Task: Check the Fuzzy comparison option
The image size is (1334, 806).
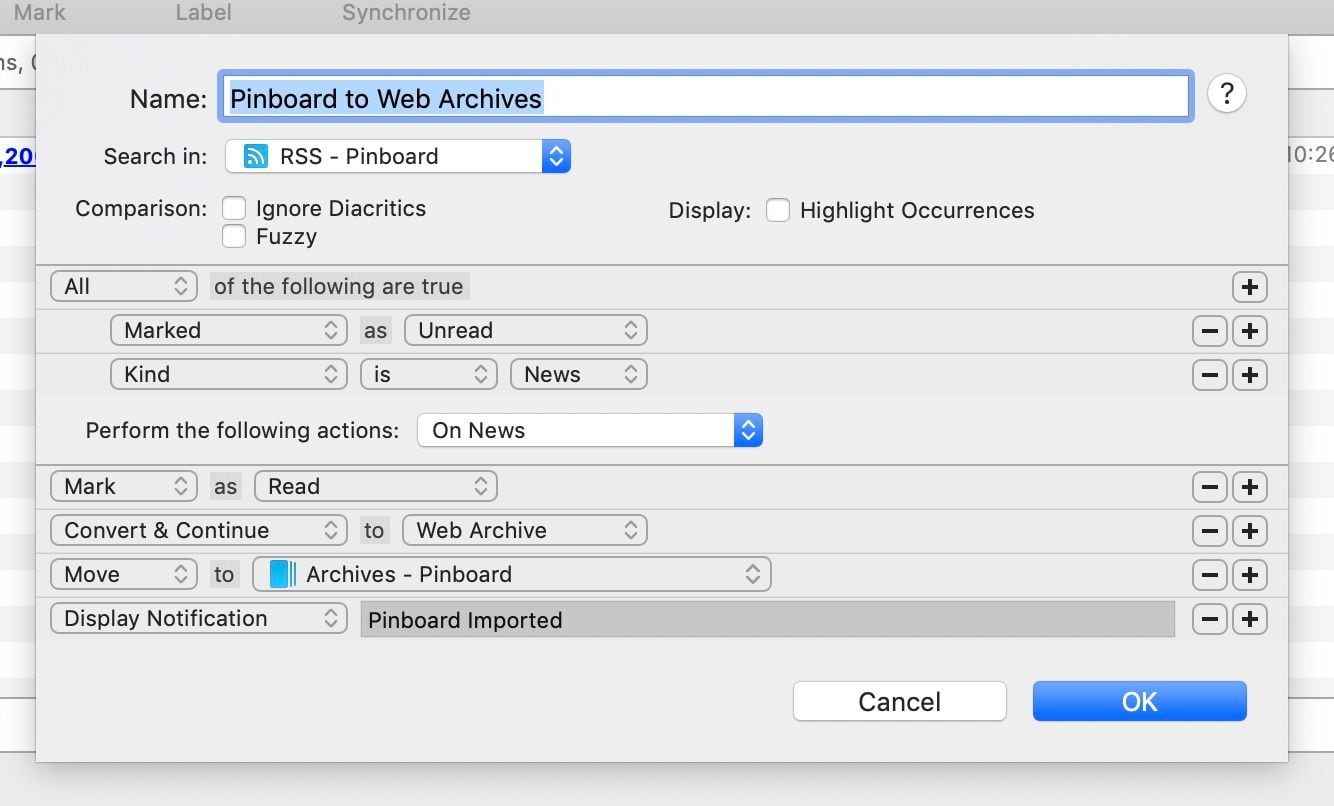Action: click(234, 236)
